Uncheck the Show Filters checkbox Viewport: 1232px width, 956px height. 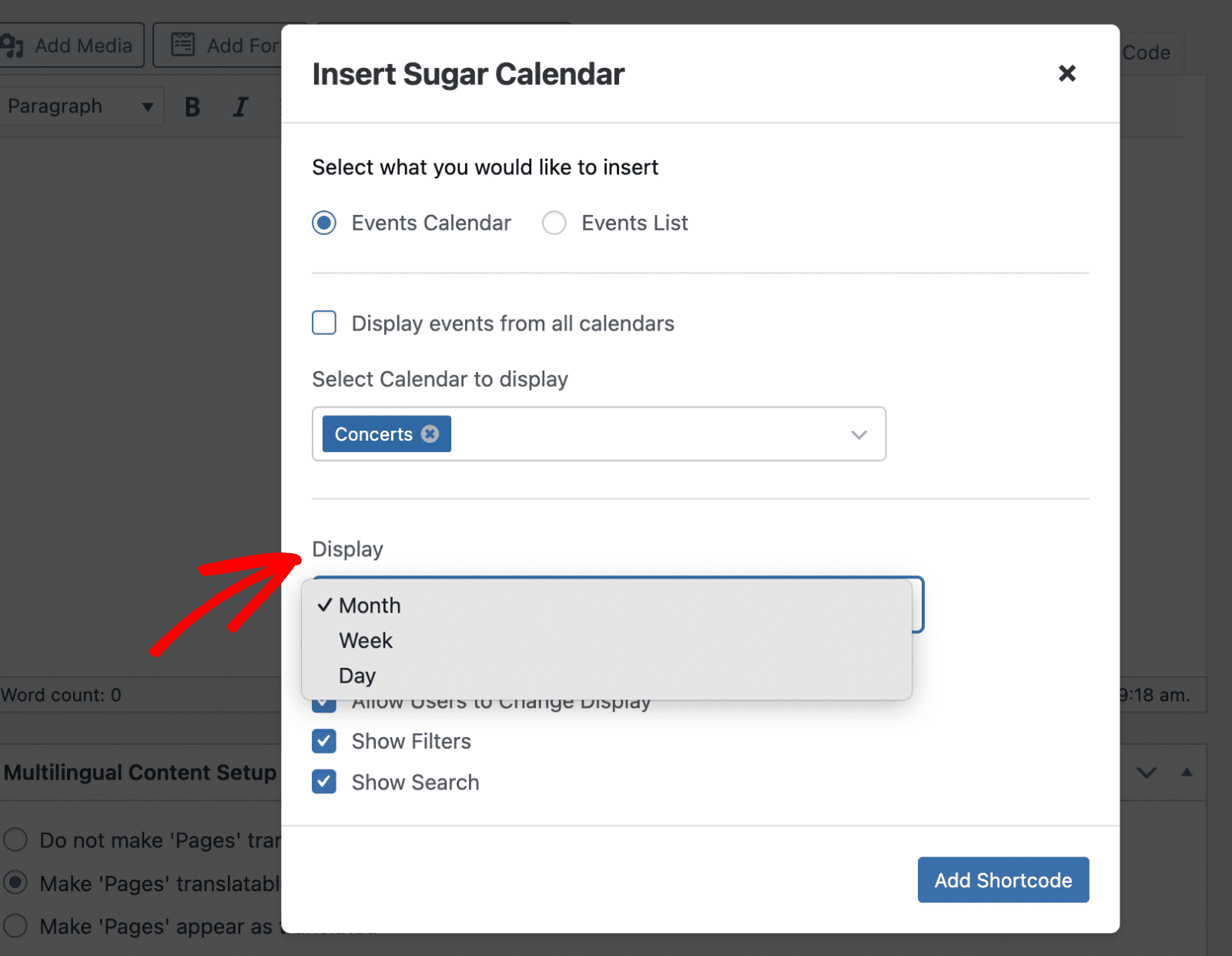coord(324,741)
